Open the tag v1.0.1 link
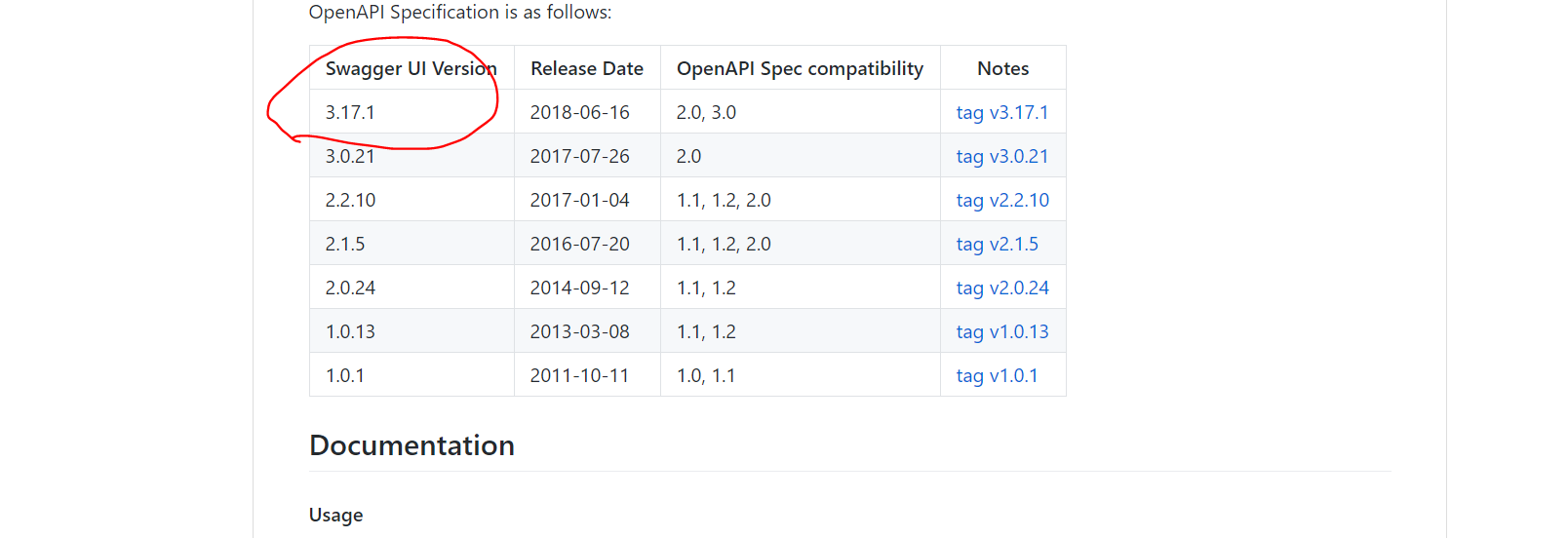1568x538 pixels. point(997,375)
